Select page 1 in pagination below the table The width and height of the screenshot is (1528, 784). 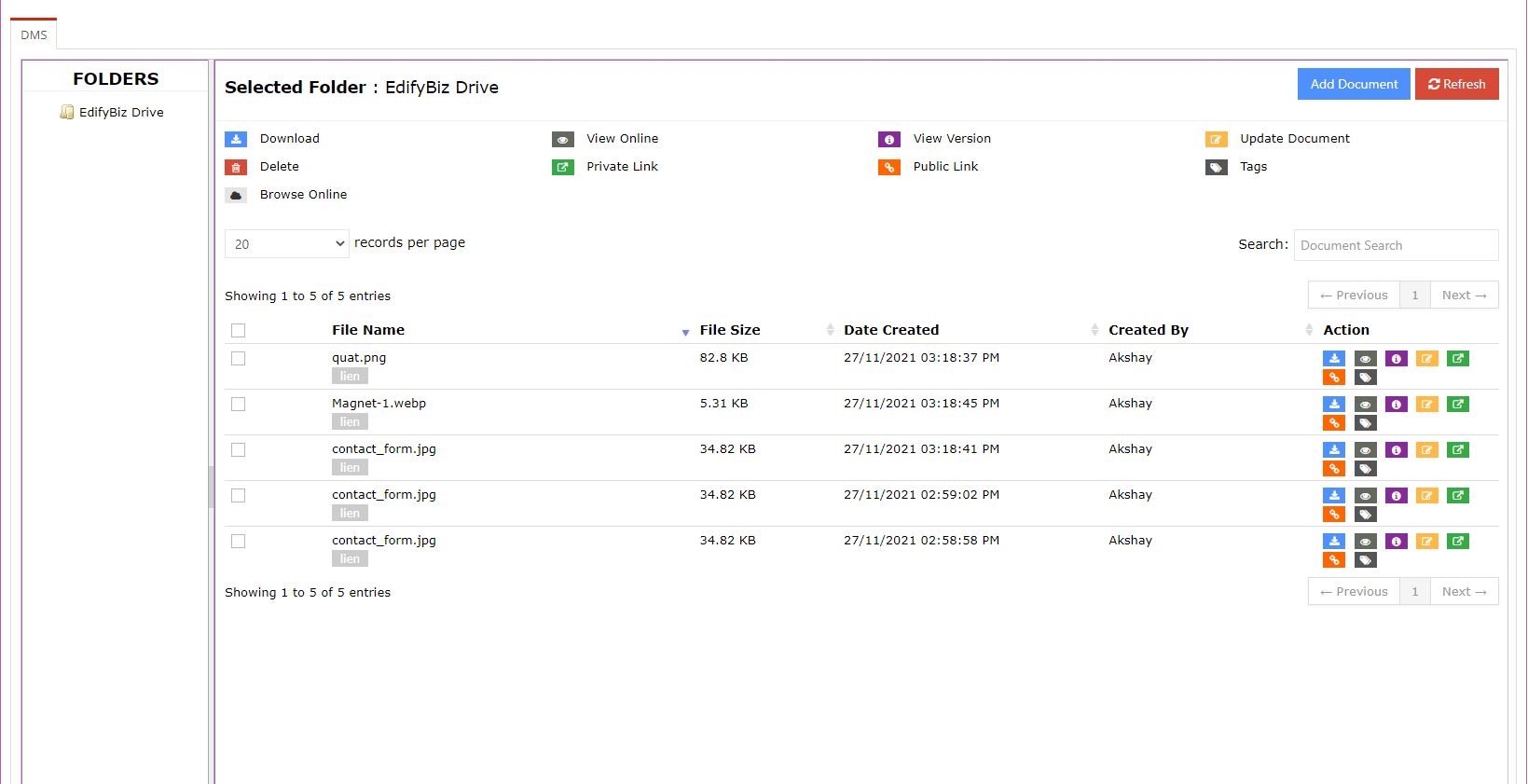click(1415, 591)
